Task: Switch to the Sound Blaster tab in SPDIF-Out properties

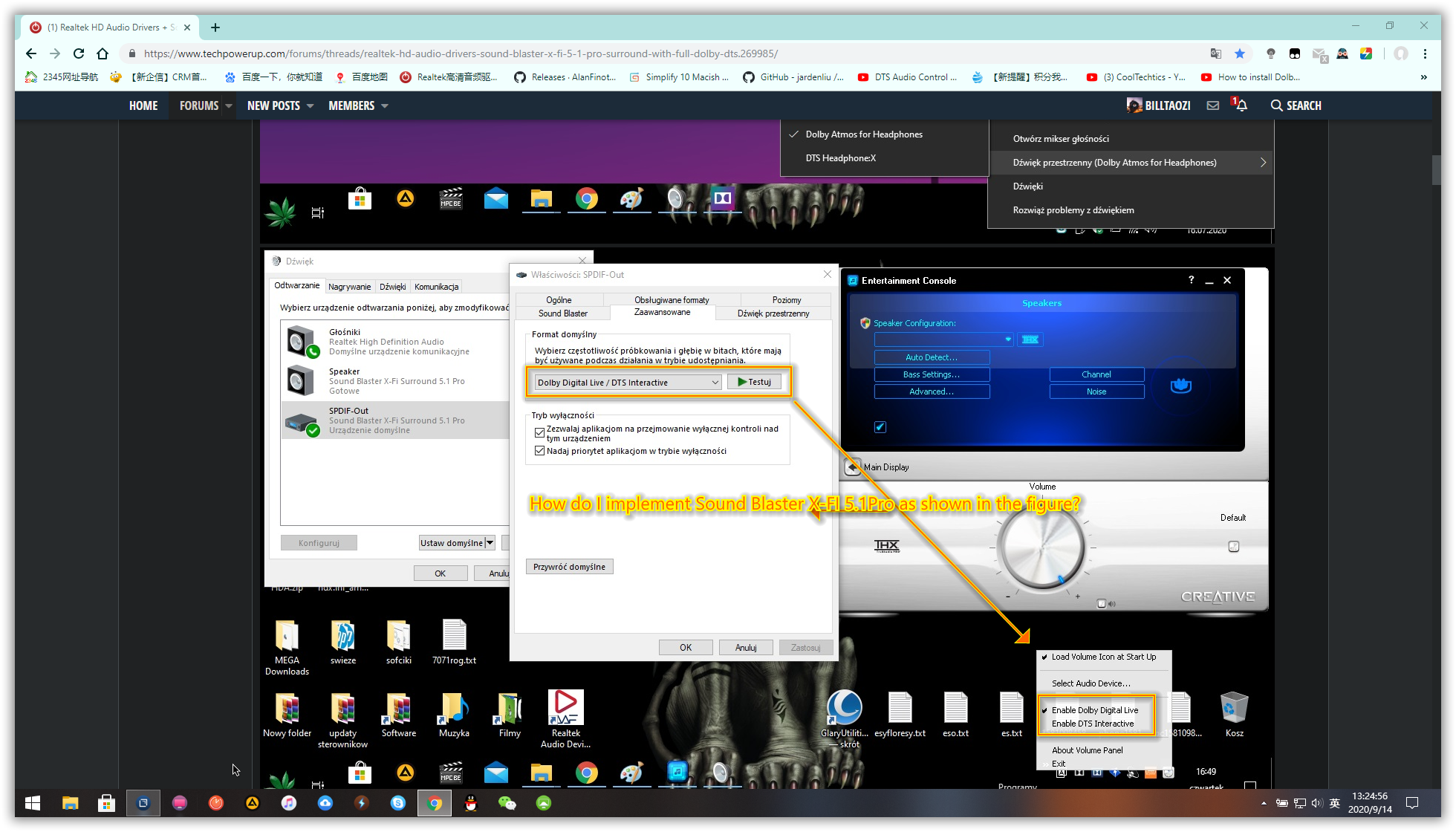Action: 563,313
